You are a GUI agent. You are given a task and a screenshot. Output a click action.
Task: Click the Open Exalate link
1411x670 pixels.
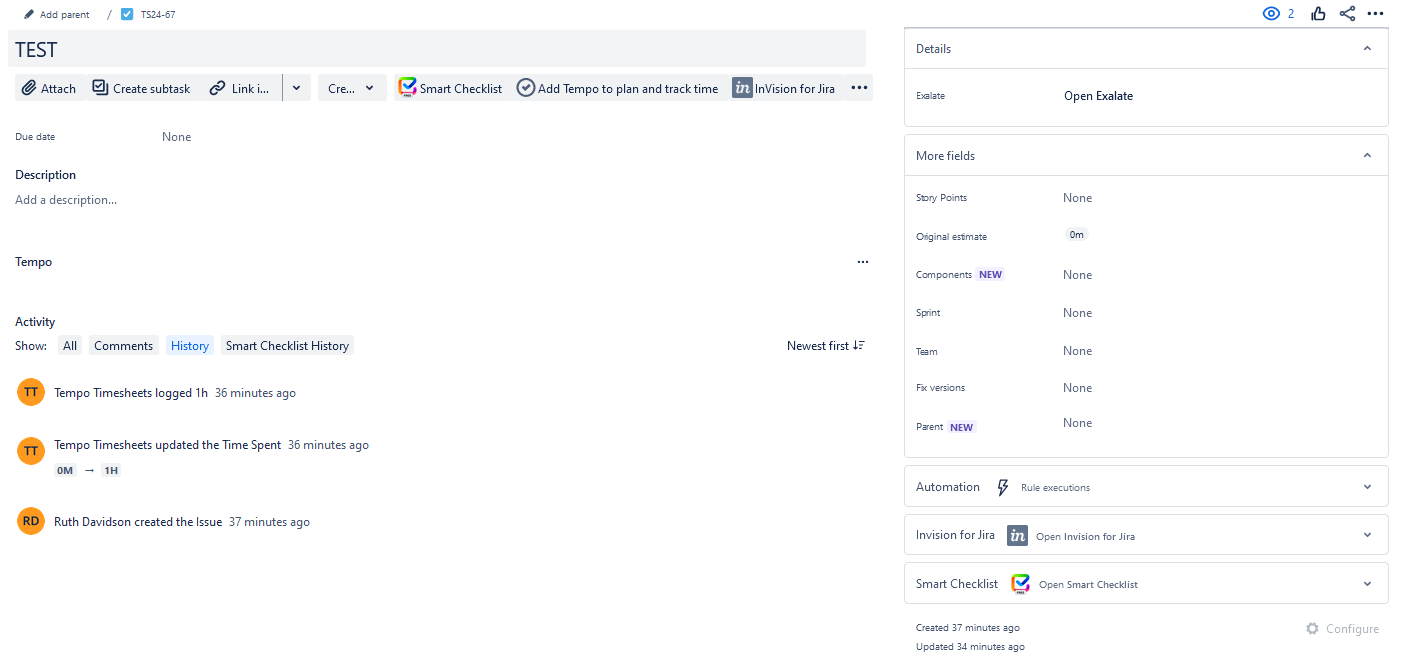(x=1098, y=96)
